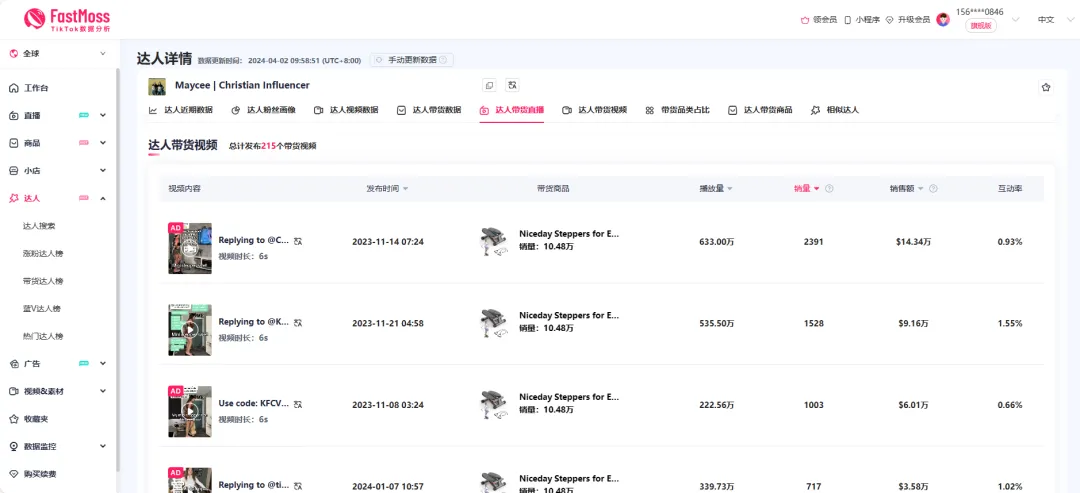
Task: Translate the first video title 'Replying to @C...'
Action: pos(298,241)
